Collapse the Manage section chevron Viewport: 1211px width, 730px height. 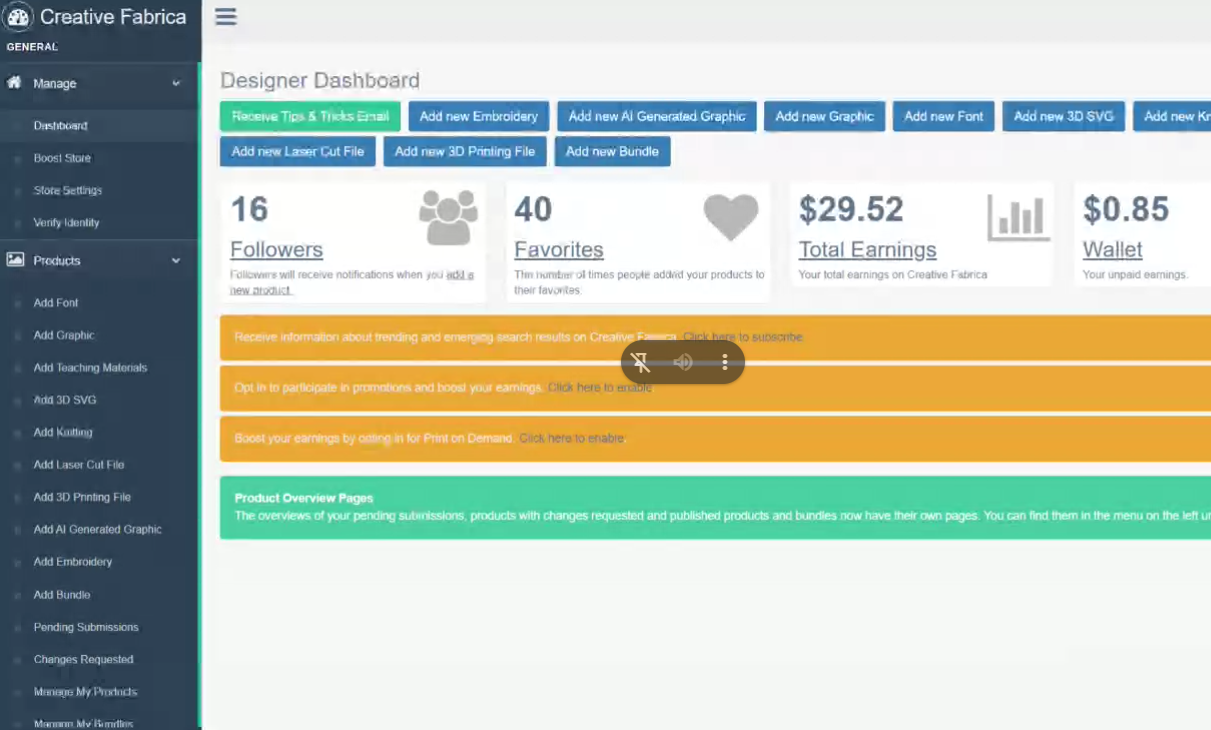[x=176, y=83]
